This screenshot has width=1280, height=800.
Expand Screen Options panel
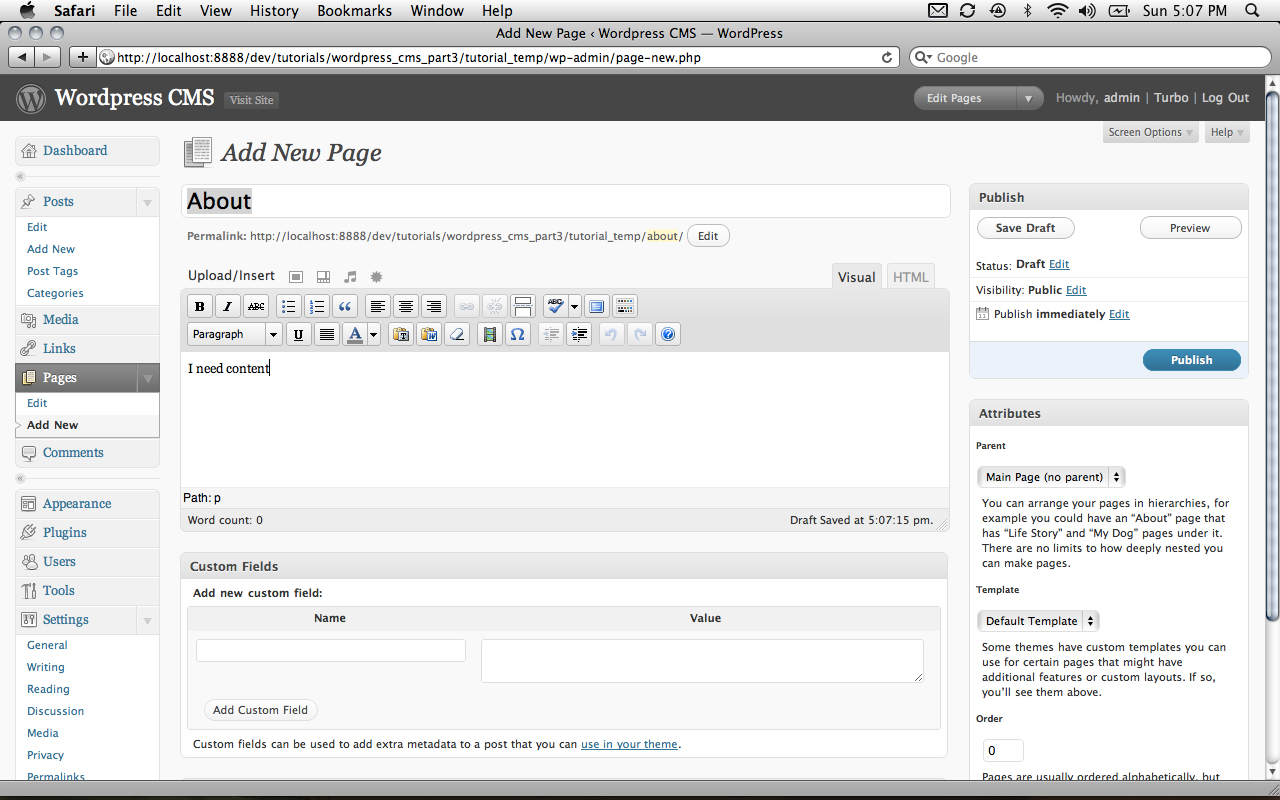click(x=1151, y=132)
